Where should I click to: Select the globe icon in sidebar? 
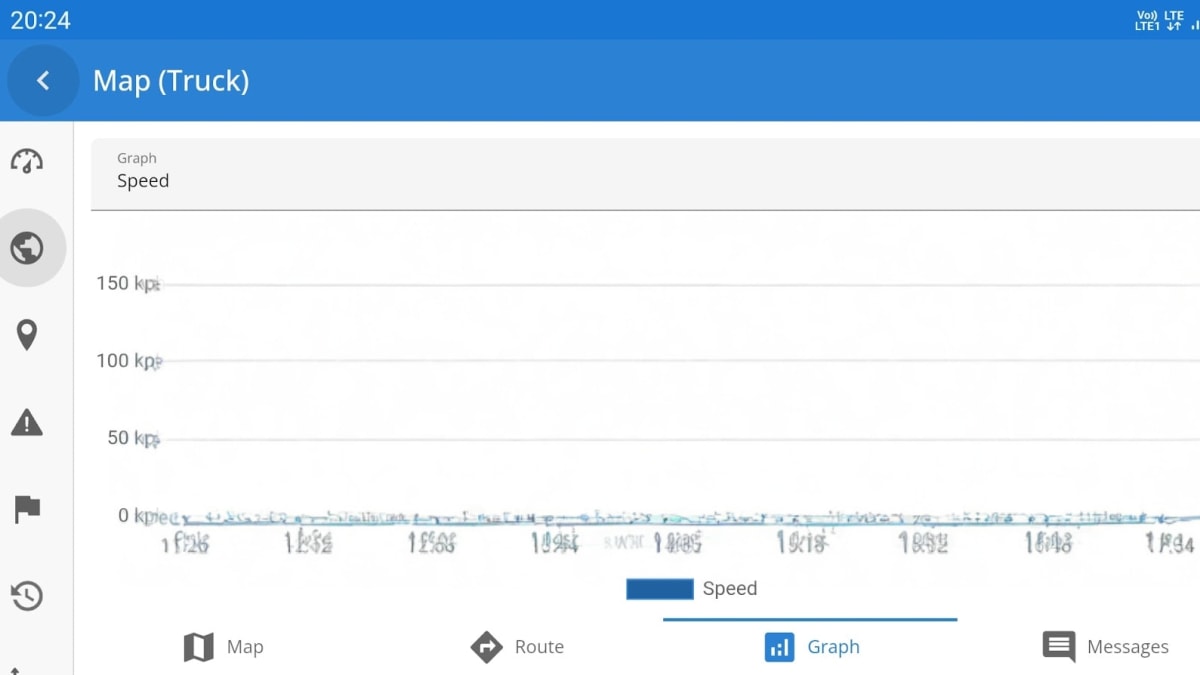pyautogui.click(x=27, y=248)
